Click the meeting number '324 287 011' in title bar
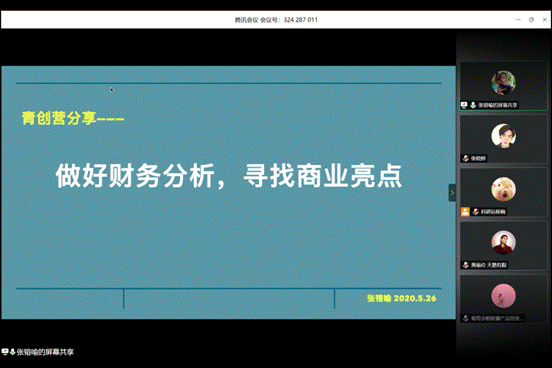552x368 pixels. tap(300, 20)
